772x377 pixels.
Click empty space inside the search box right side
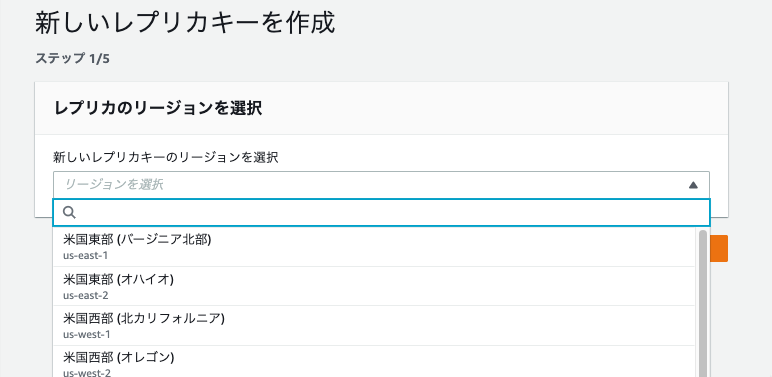pyautogui.click(x=542, y=213)
